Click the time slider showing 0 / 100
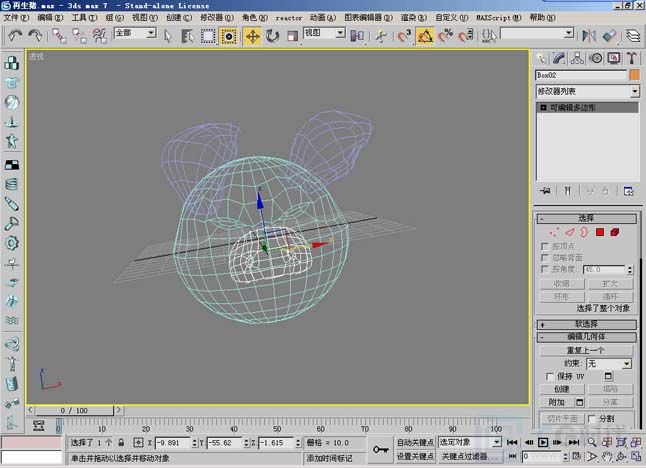646x468 pixels. (74, 410)
